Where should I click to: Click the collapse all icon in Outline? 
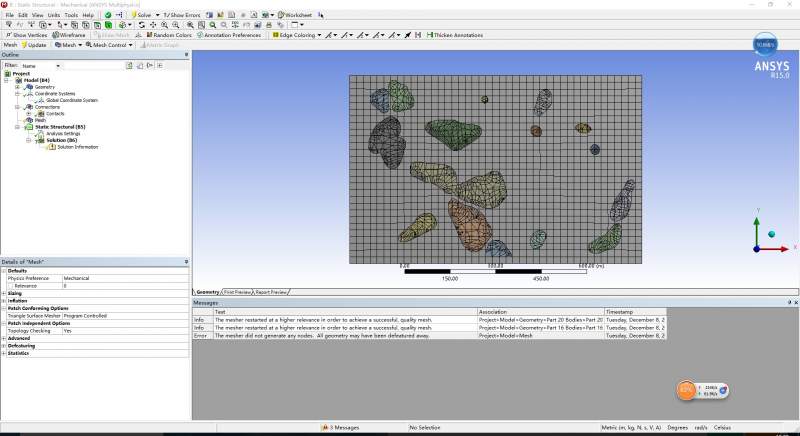click(160, 66)
